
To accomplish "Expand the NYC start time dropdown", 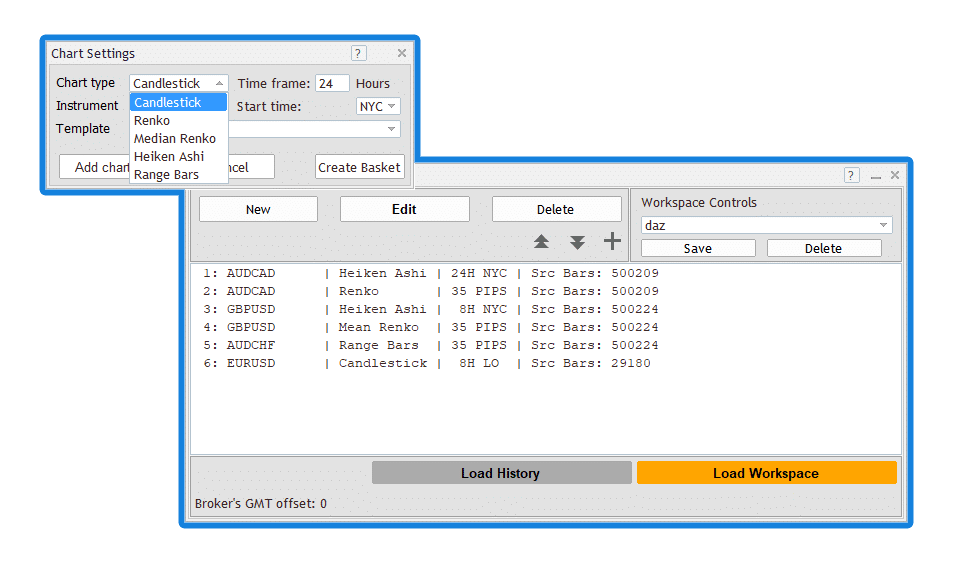I will [x=390, y=106].
